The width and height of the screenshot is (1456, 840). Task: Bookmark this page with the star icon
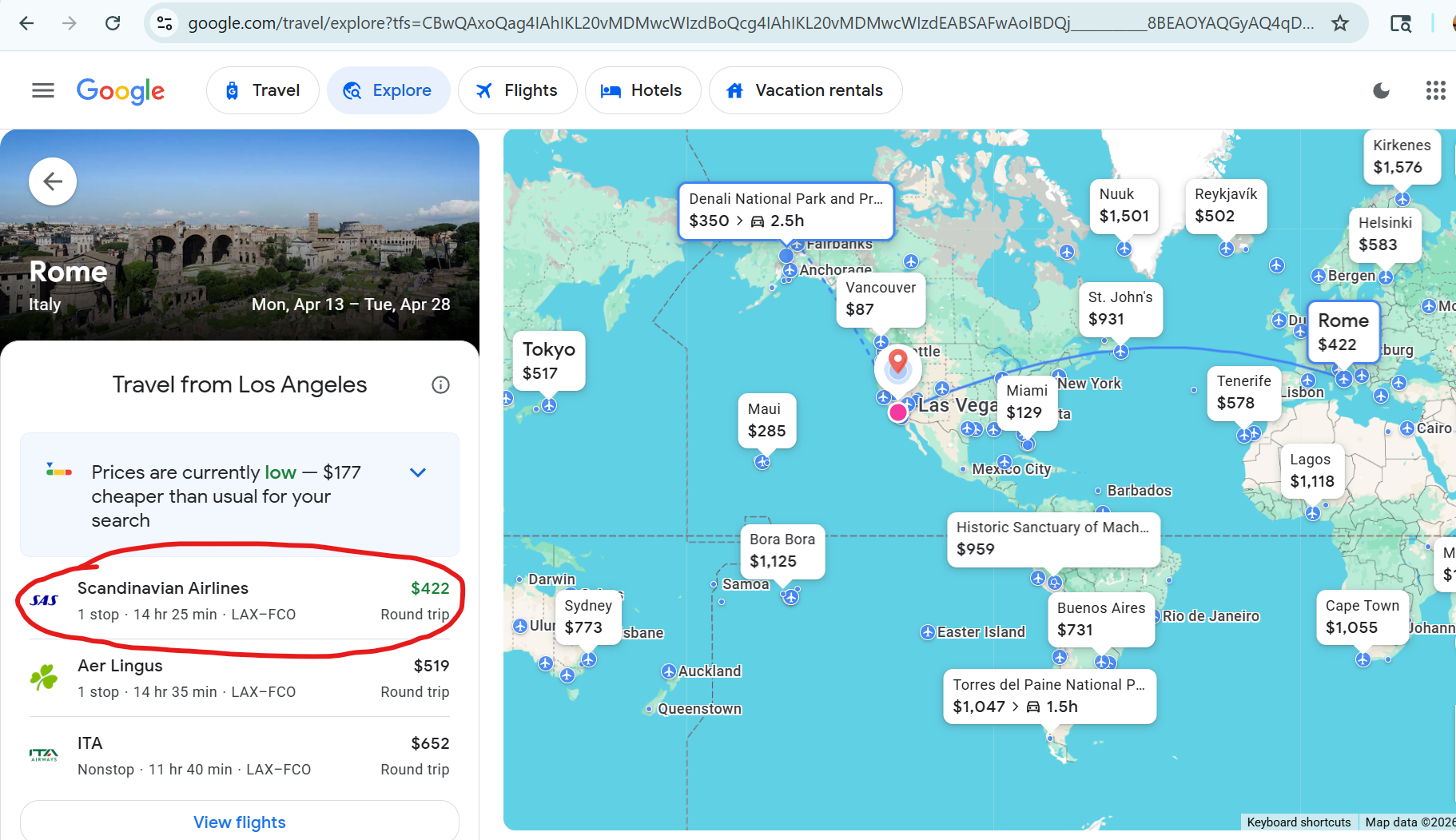coord(1340,23)
